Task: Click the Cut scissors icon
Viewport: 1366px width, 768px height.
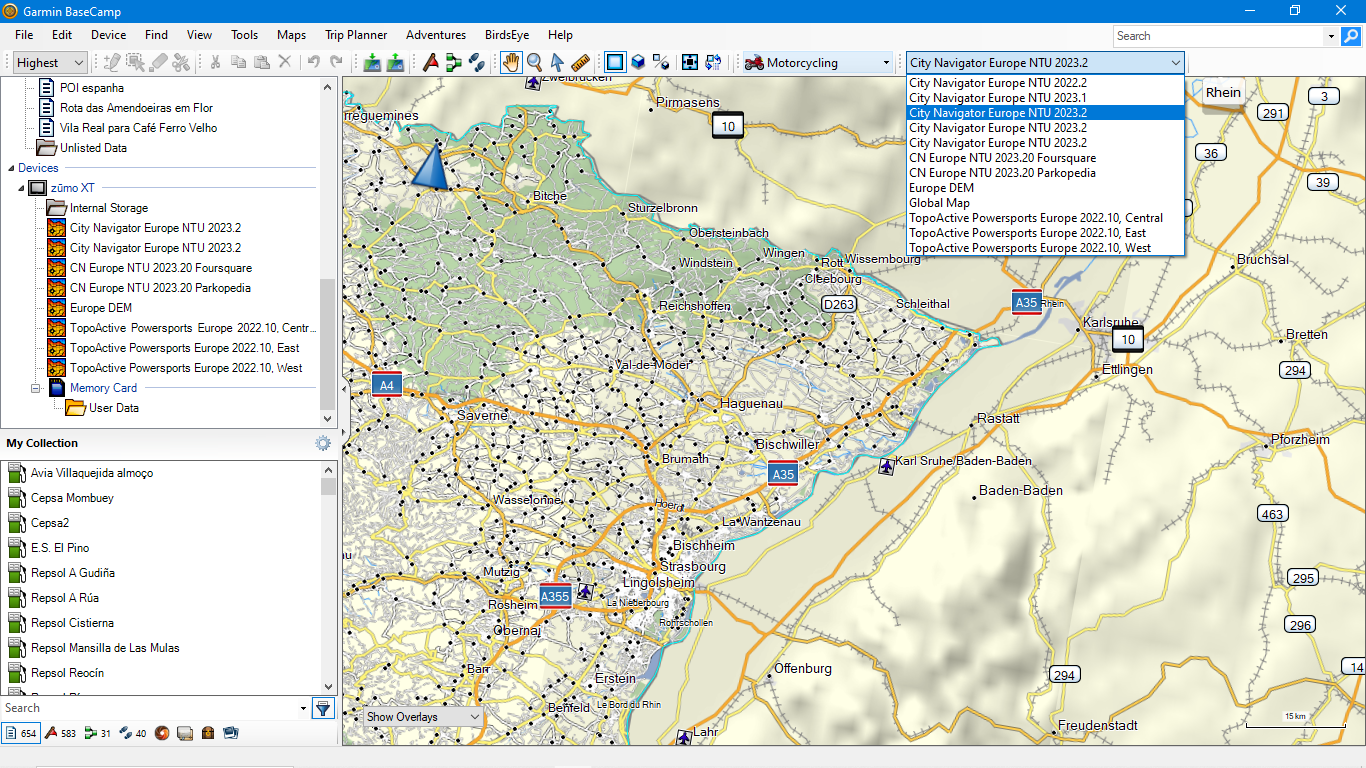Action: (215, 62)
